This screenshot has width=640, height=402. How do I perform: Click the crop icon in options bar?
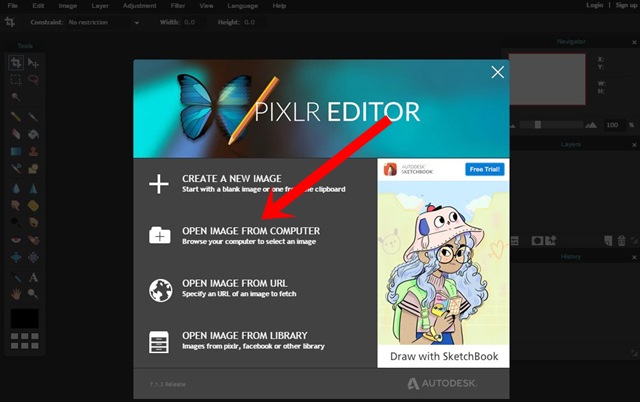(x=10, y=22)
